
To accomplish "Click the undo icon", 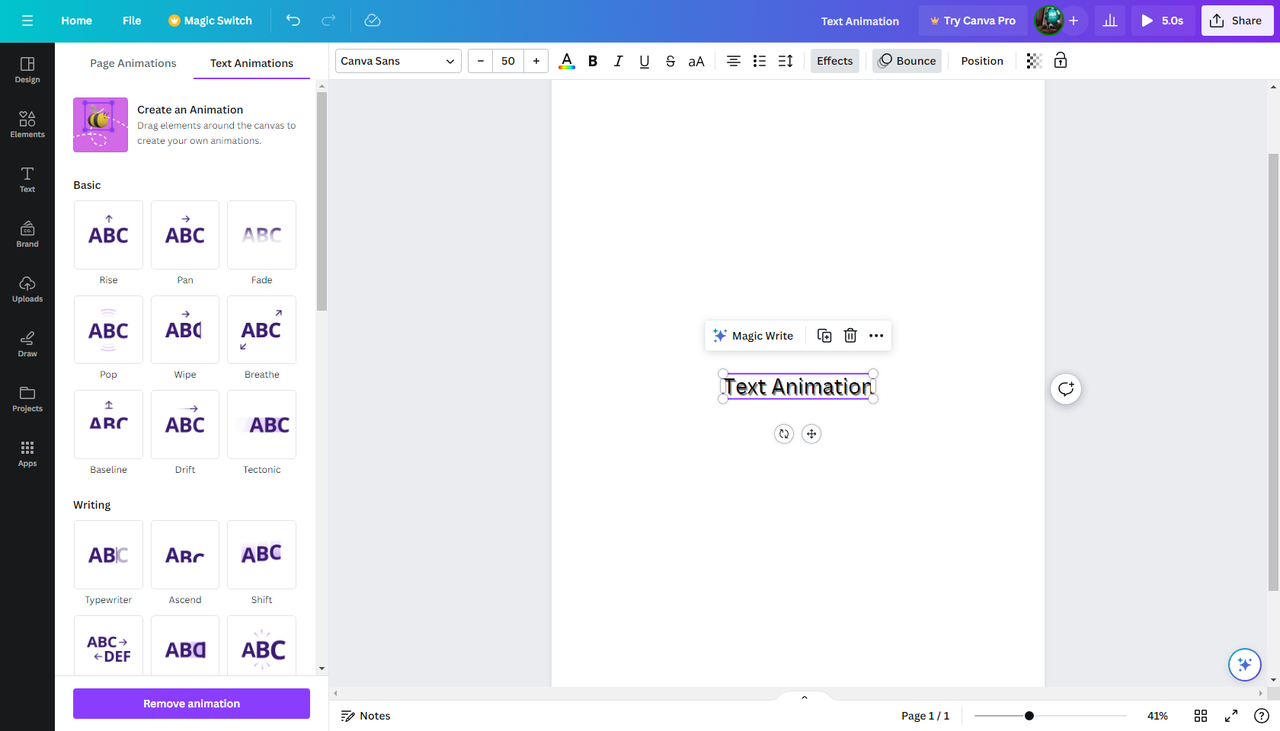I will pos(292,20).
